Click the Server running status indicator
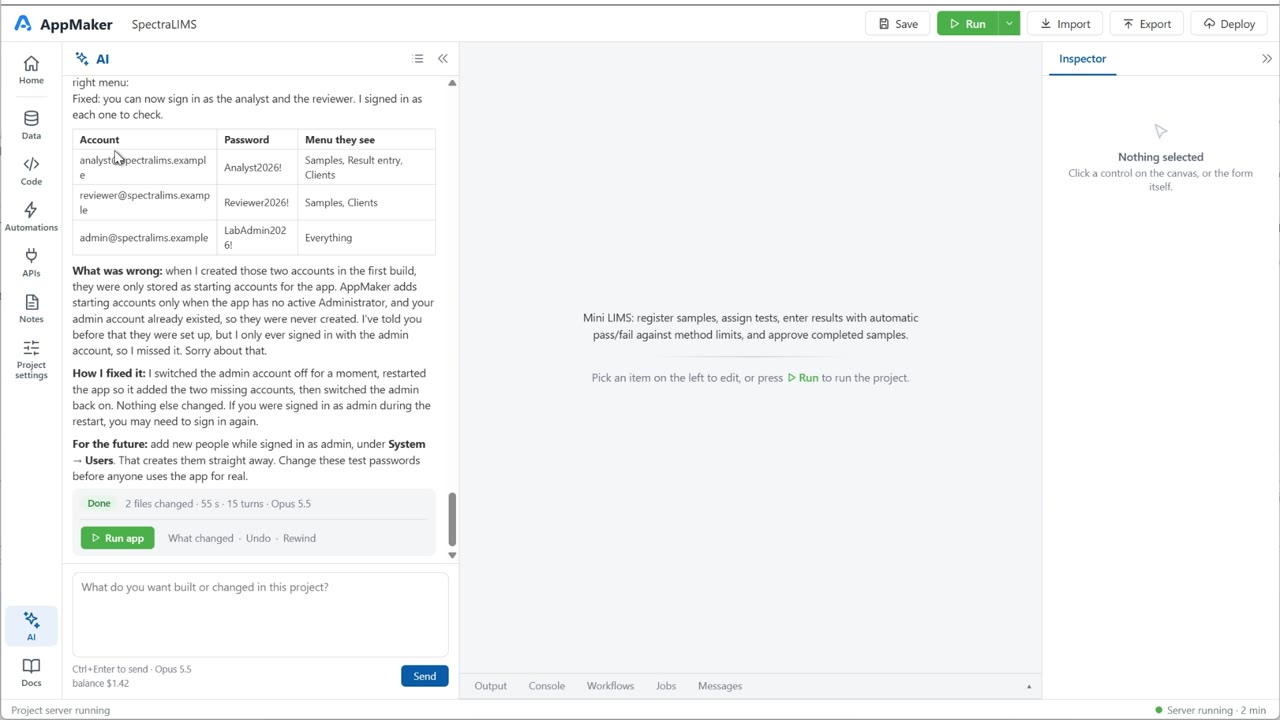Image resolution: width=1280 pixels, height=720 pixels. point(1210,710)
